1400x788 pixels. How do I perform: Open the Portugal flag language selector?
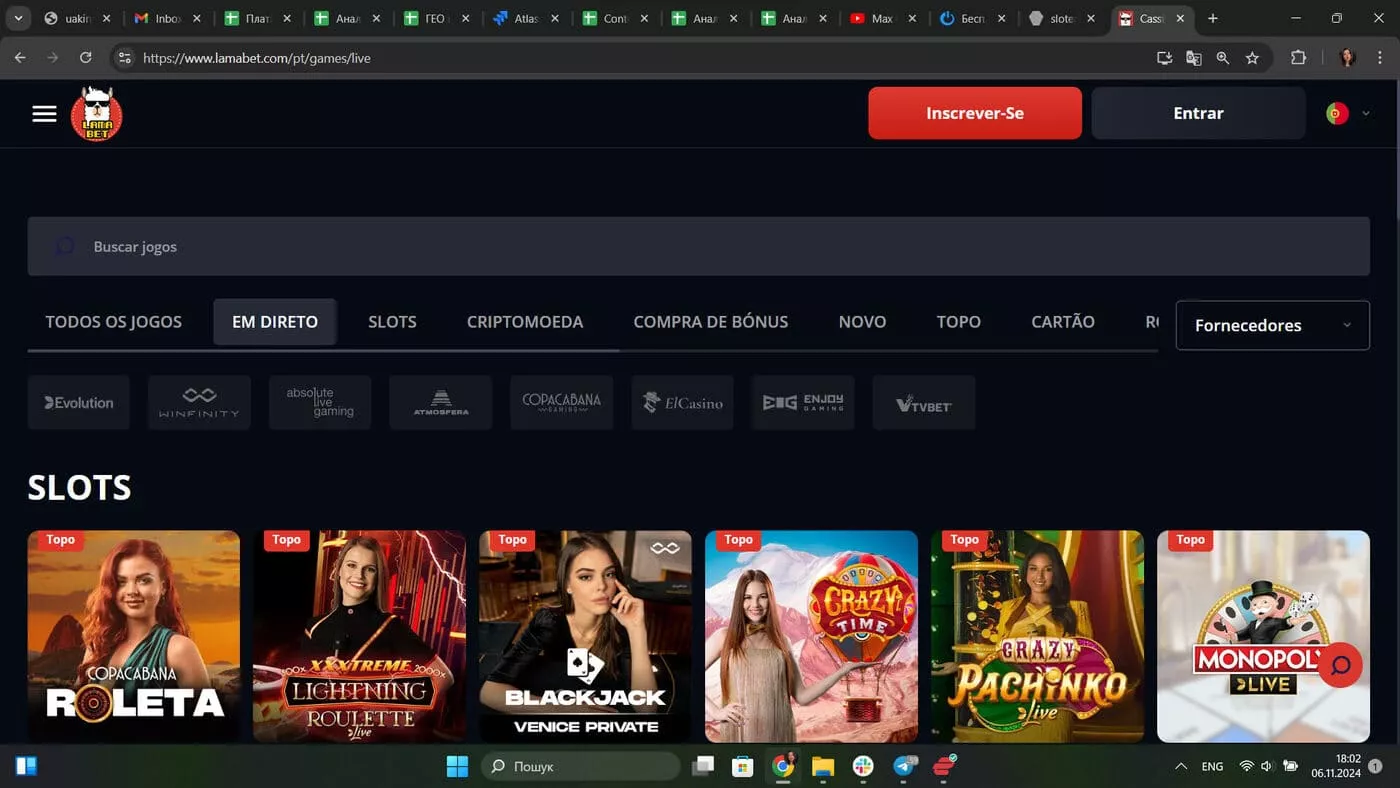click(1347, 114)
